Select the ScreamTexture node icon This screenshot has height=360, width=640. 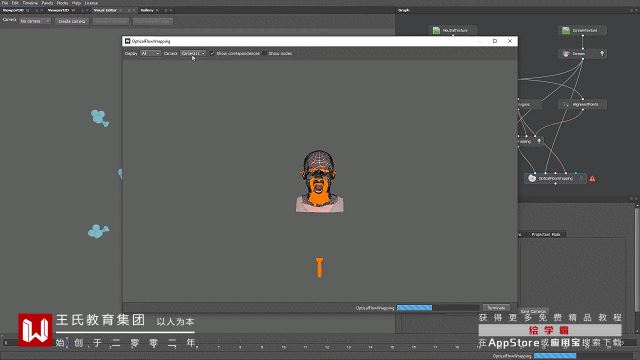(566, 30)
